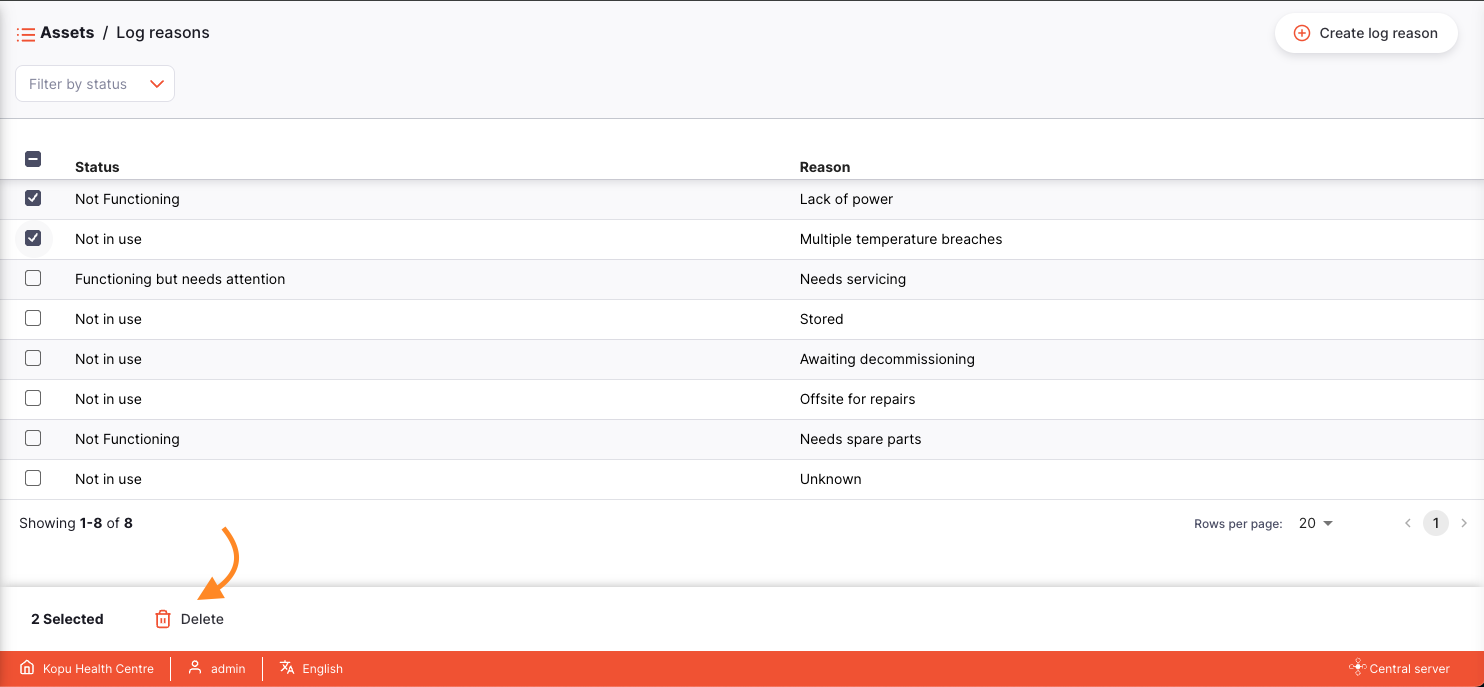Click the plus icon on Create log reason
The image size is (1484, 687).
tap(1301, 33)
